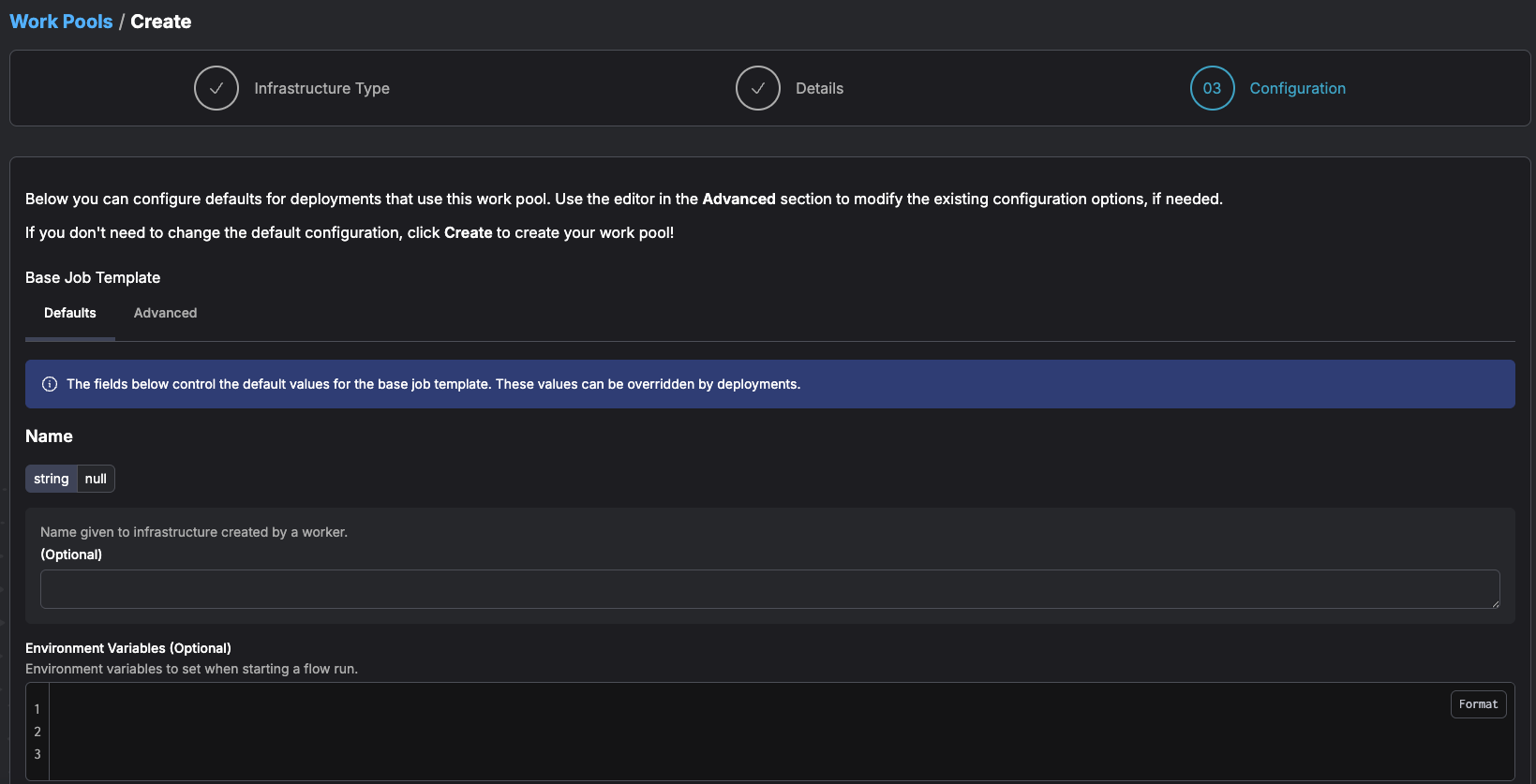Click the resize handle of Name textarea
This screenshot has height=784, width=1536.
click(x=1495, y=603)
